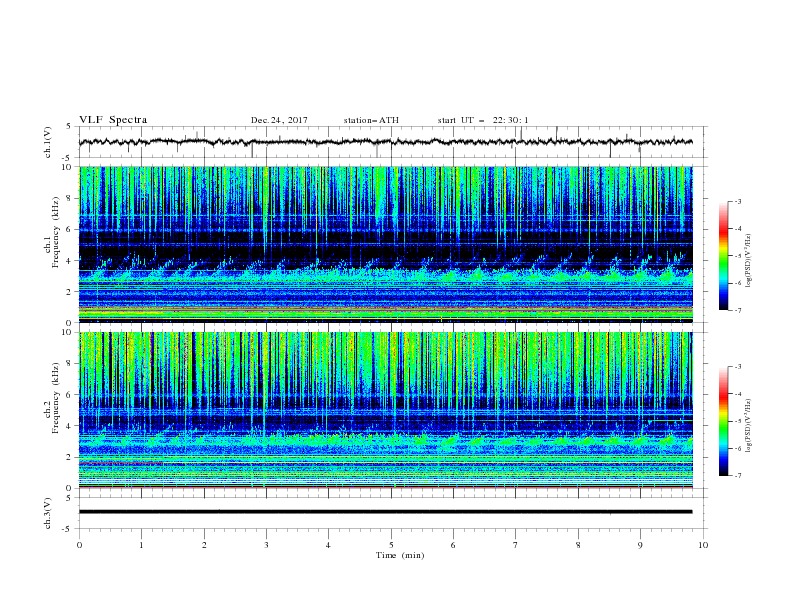Viewport: 792px width, 612px height.
Task: Click the "7" tick label on Time axis
Action: click(516, 545)
